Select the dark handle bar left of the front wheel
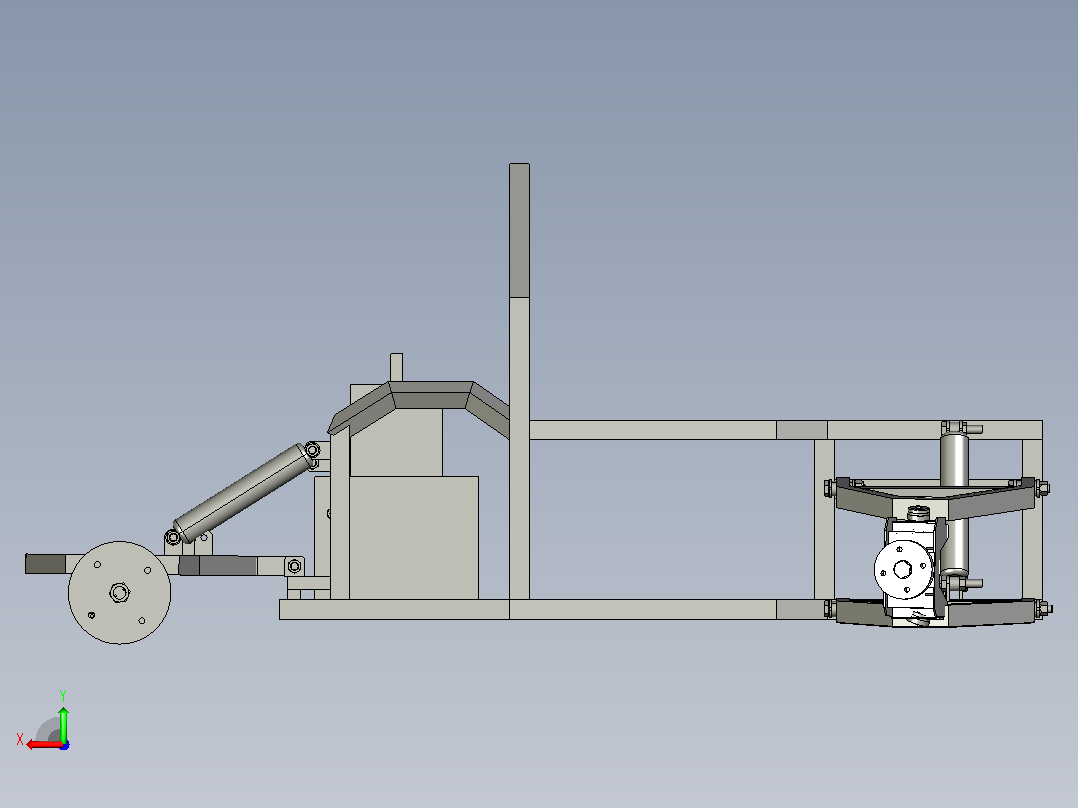1078x808 pixels. 45,564
